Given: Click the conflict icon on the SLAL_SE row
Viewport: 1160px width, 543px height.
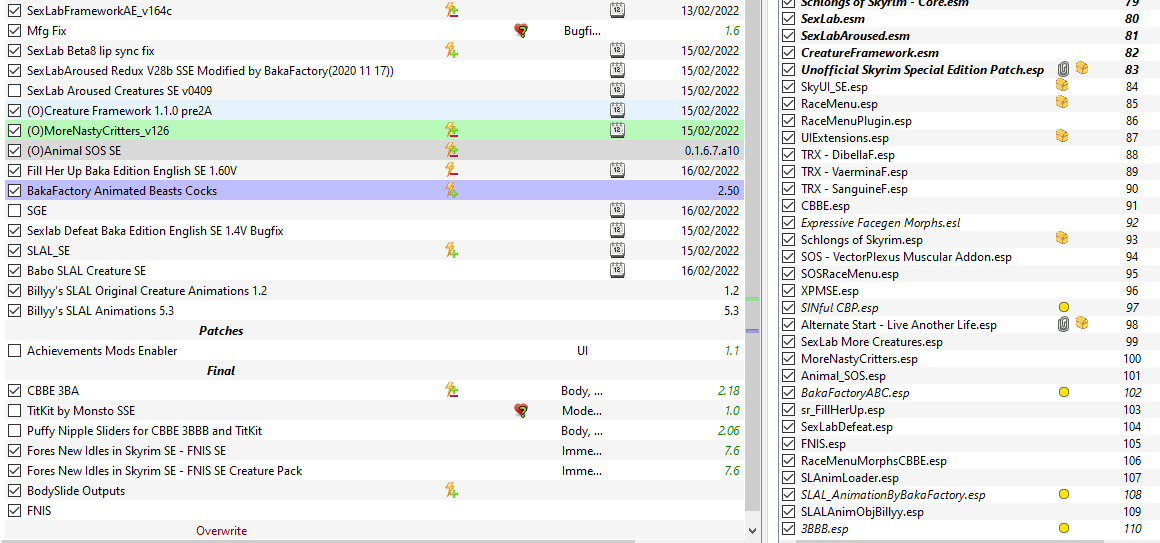Looking at the screenshot, I should click(451, 250).
